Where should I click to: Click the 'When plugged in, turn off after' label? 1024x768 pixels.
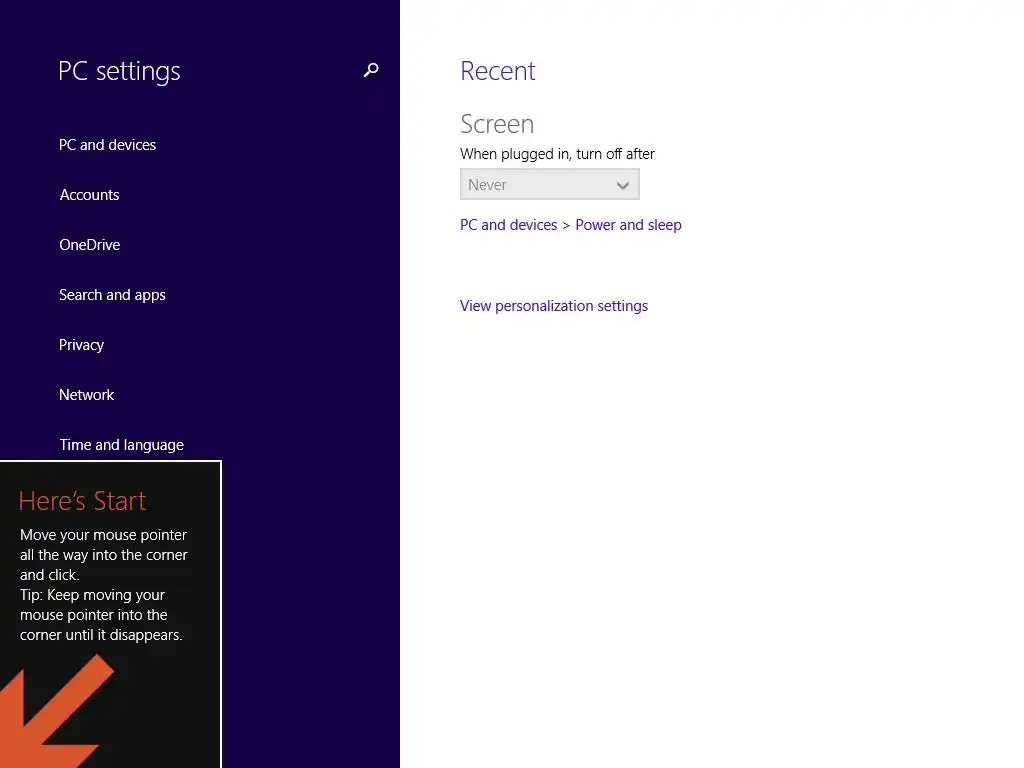(x=557, y=154)
